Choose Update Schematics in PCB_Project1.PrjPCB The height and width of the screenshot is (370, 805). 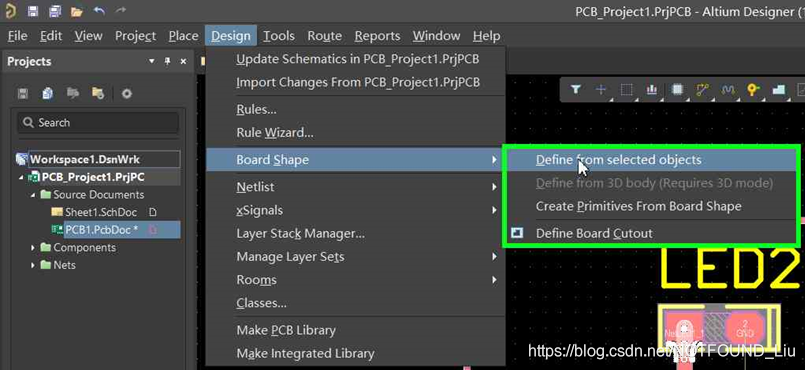356,59
